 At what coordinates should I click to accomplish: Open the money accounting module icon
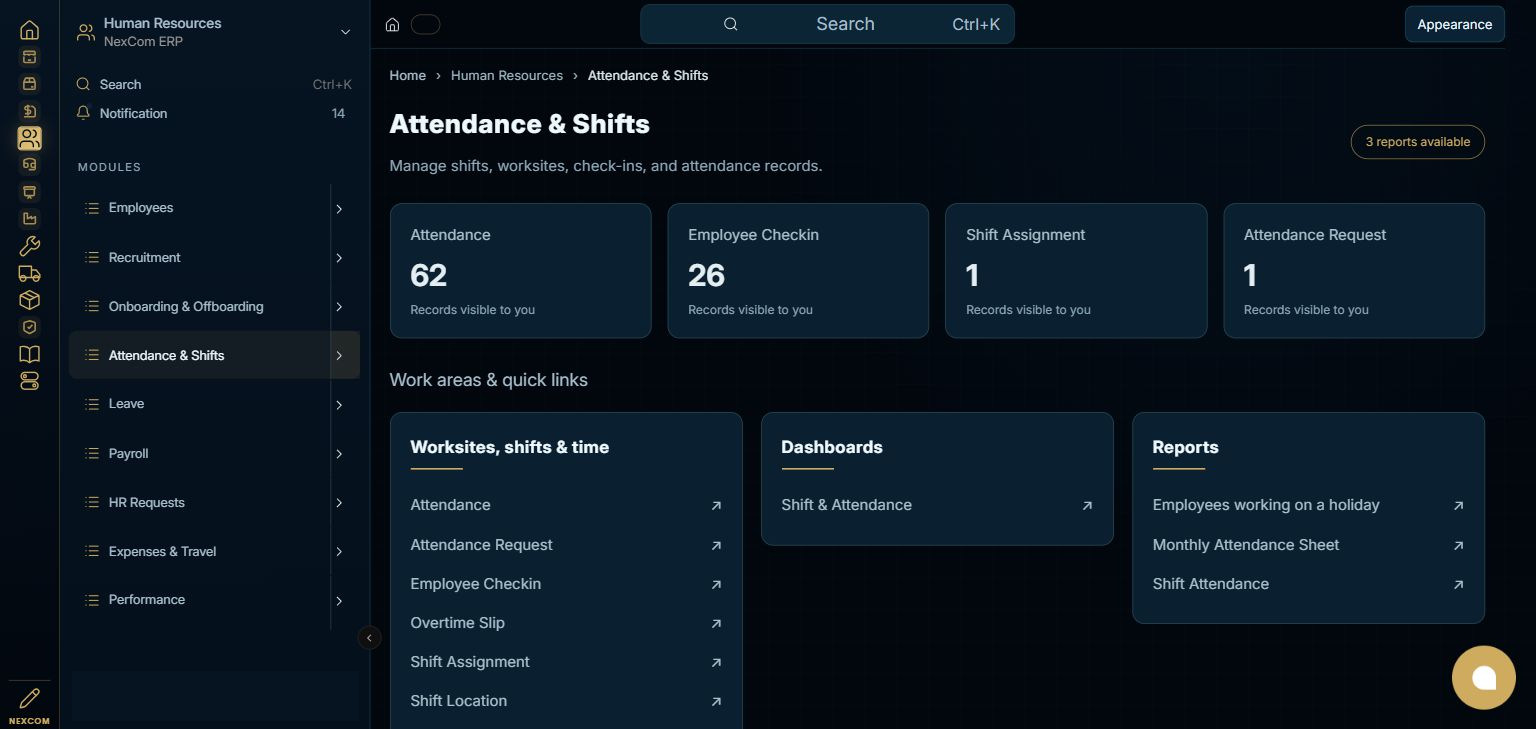(x=29, y=111)
